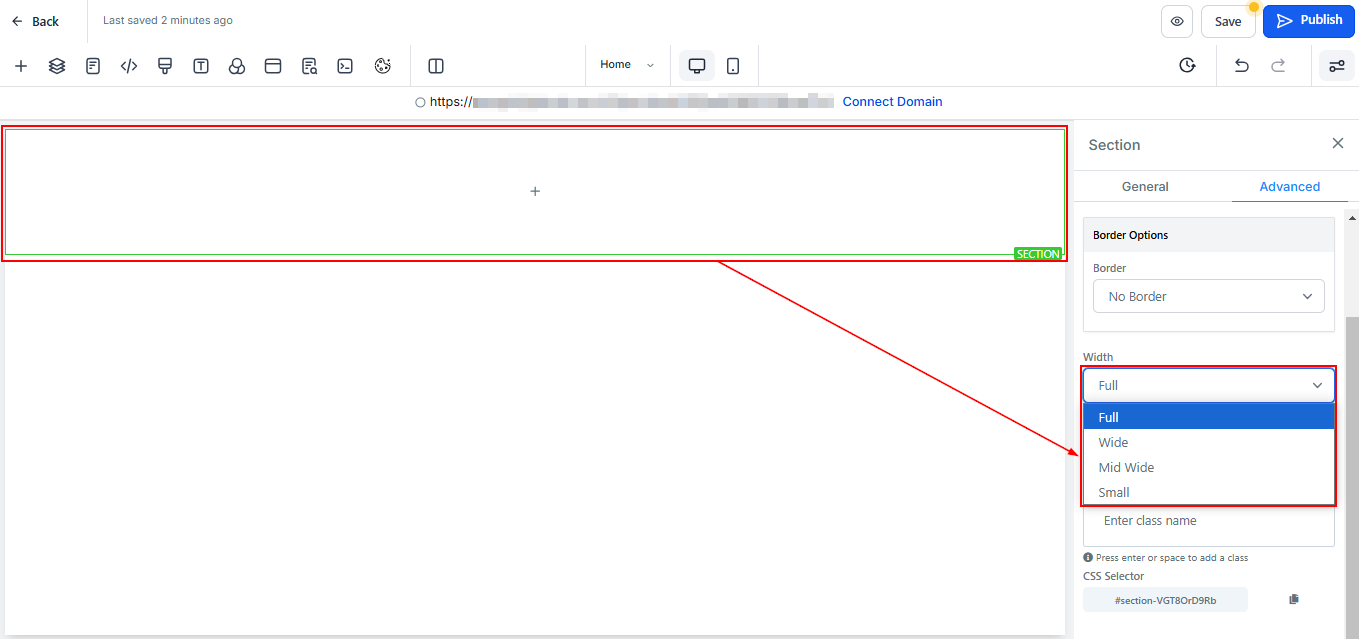Click the Connect Domain link
The height and width of the screenshot is (639, 1359).
[x=892, y=102]
